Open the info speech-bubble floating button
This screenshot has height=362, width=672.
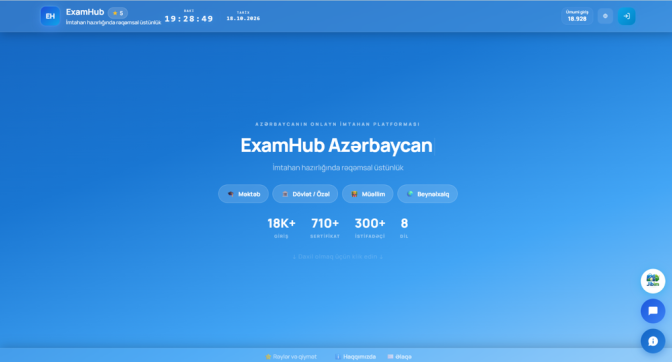(x=653, y=341)
